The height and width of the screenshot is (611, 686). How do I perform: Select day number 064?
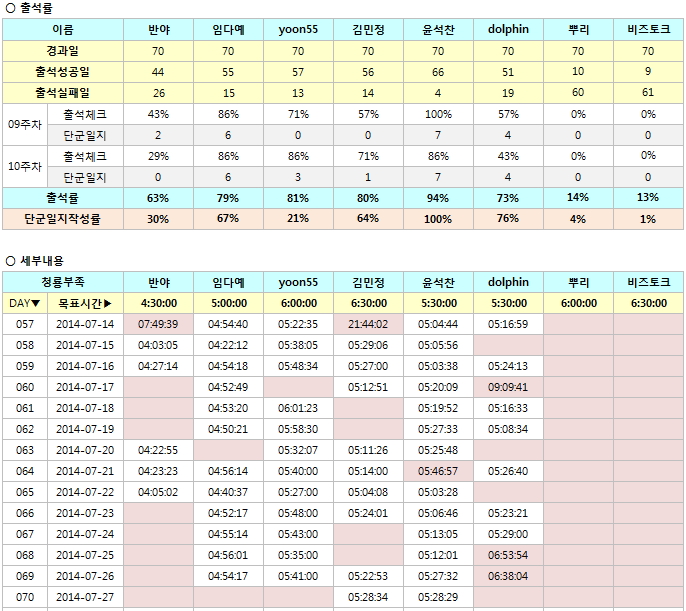pyautogui.click(x=25, y=471)
